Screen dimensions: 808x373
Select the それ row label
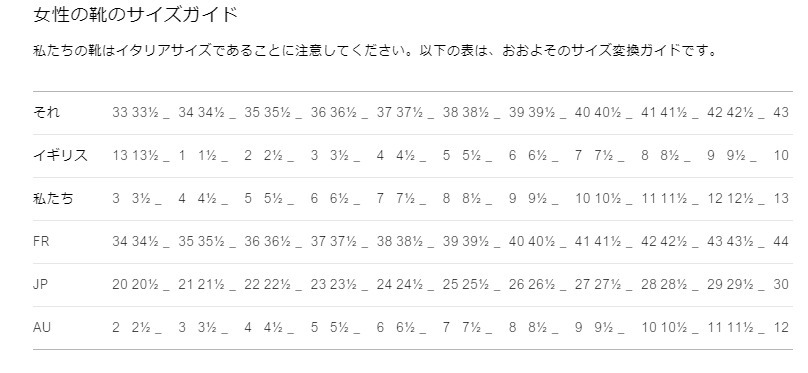[x=46, y=112]
